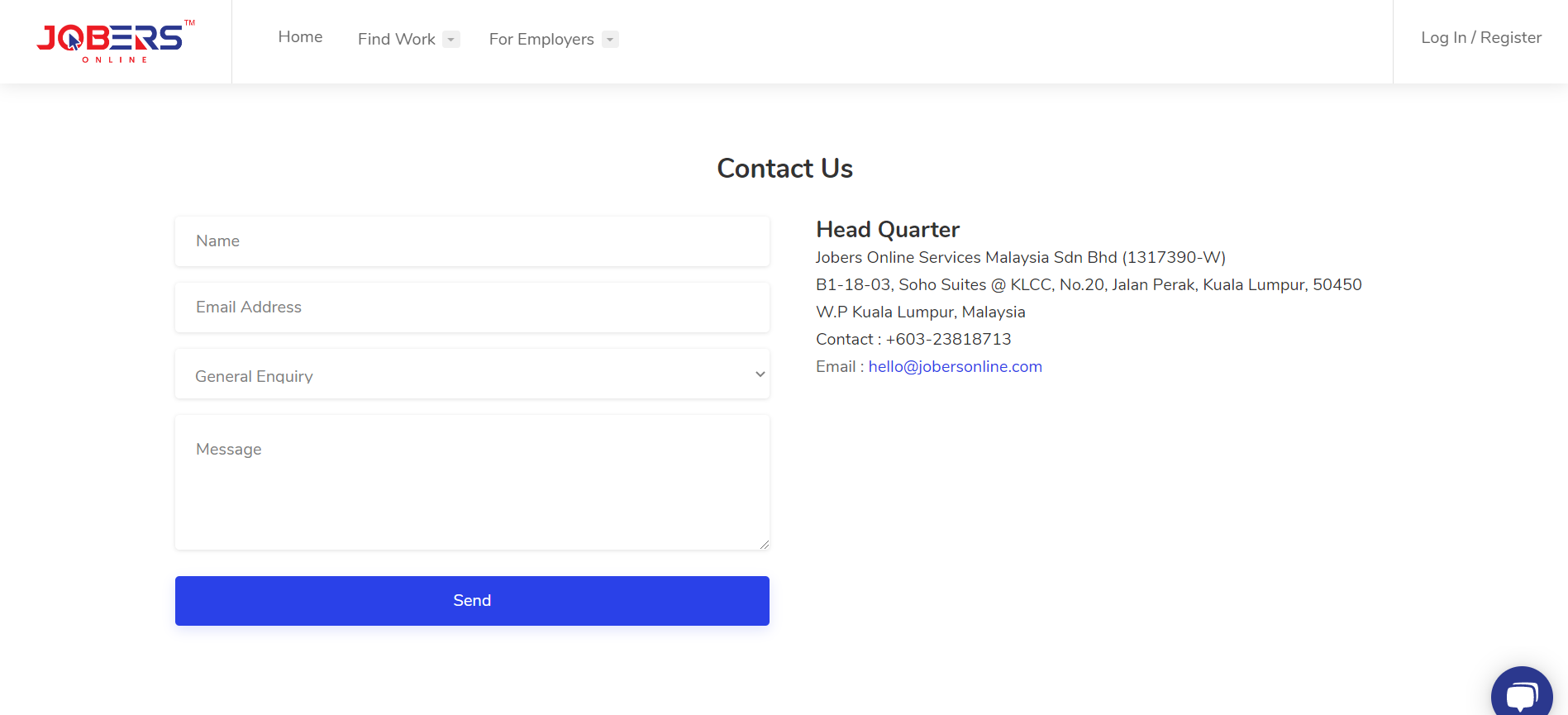The image size is (1568, 715).
Task: Open the hello@jobersonline.com email link
Action: click(x=955, y=367)
